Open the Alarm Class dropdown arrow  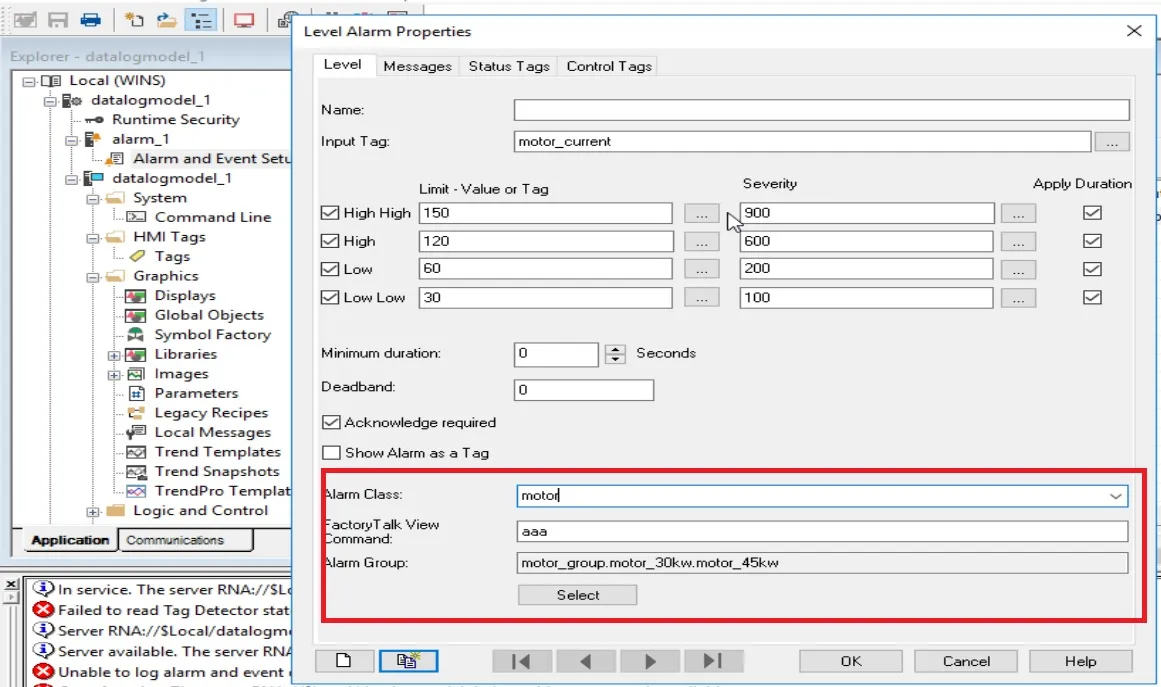tap(1115, 496)
